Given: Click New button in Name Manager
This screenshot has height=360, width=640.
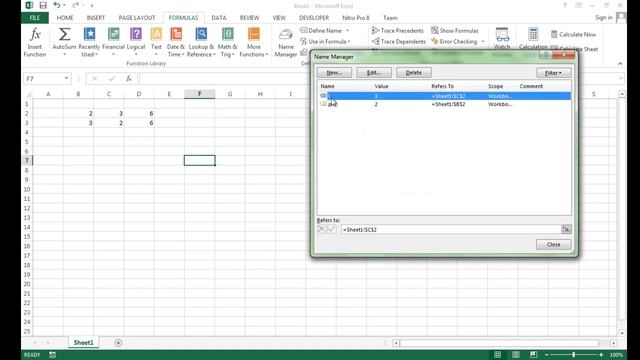Looking at the screenshot, I should point(334,73).
